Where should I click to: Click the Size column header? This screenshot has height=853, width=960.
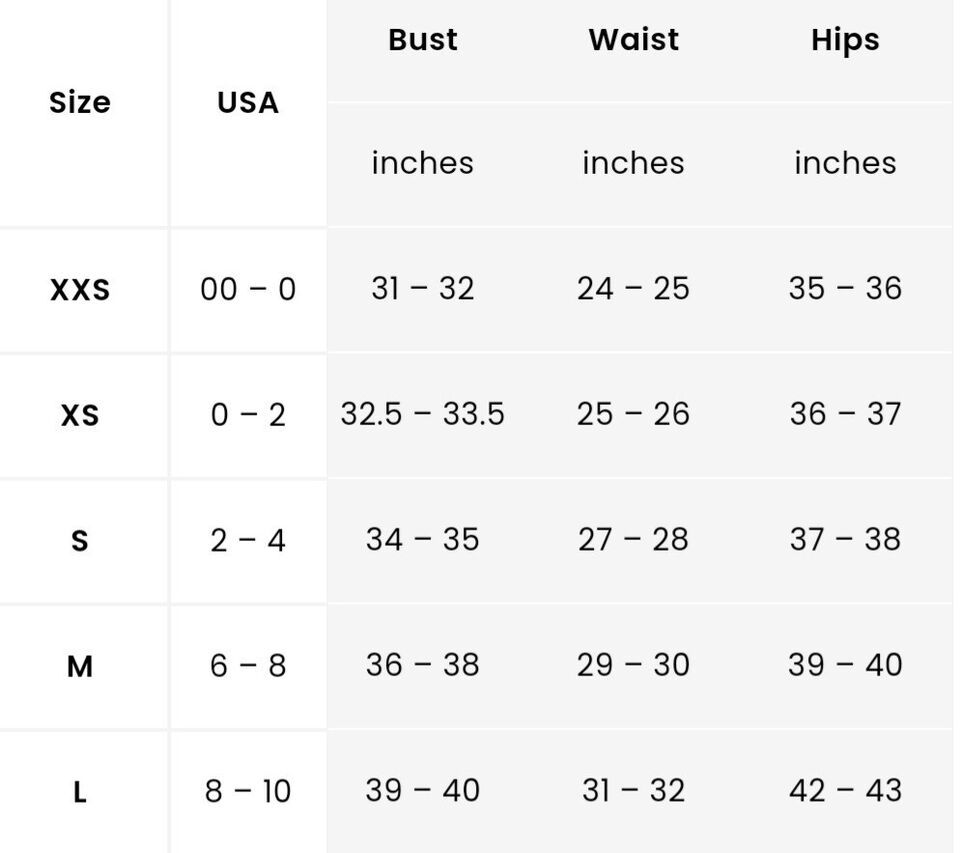pyautogui.click(x=80, y=102)
